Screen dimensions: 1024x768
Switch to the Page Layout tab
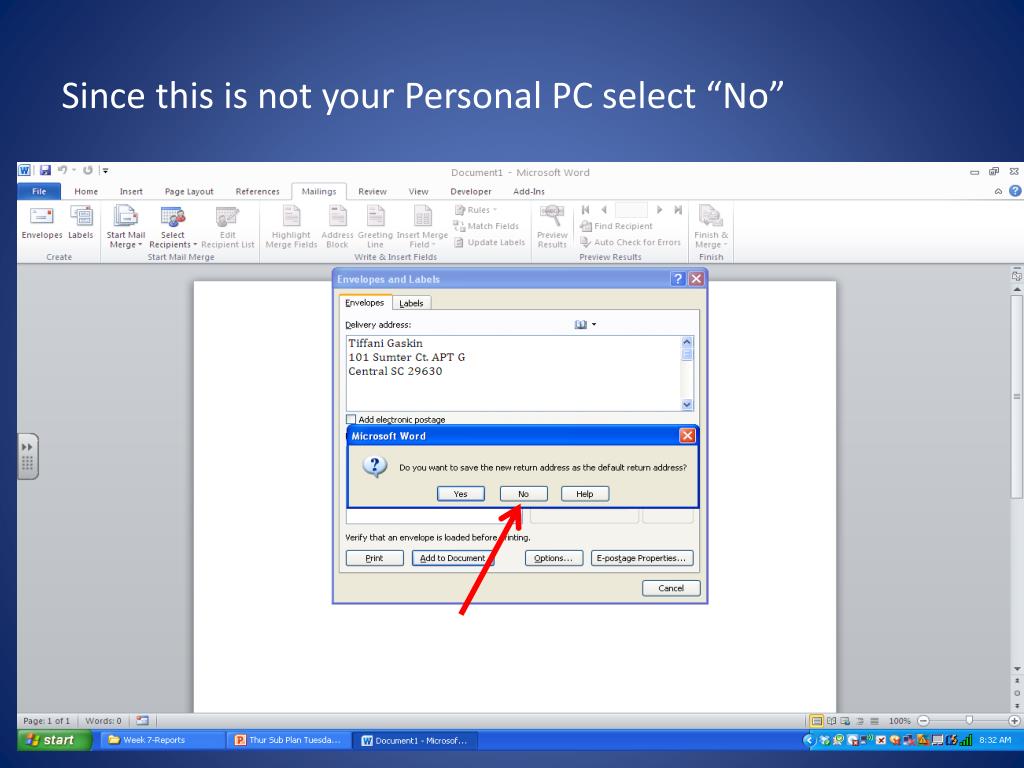(x=189, y=191)
